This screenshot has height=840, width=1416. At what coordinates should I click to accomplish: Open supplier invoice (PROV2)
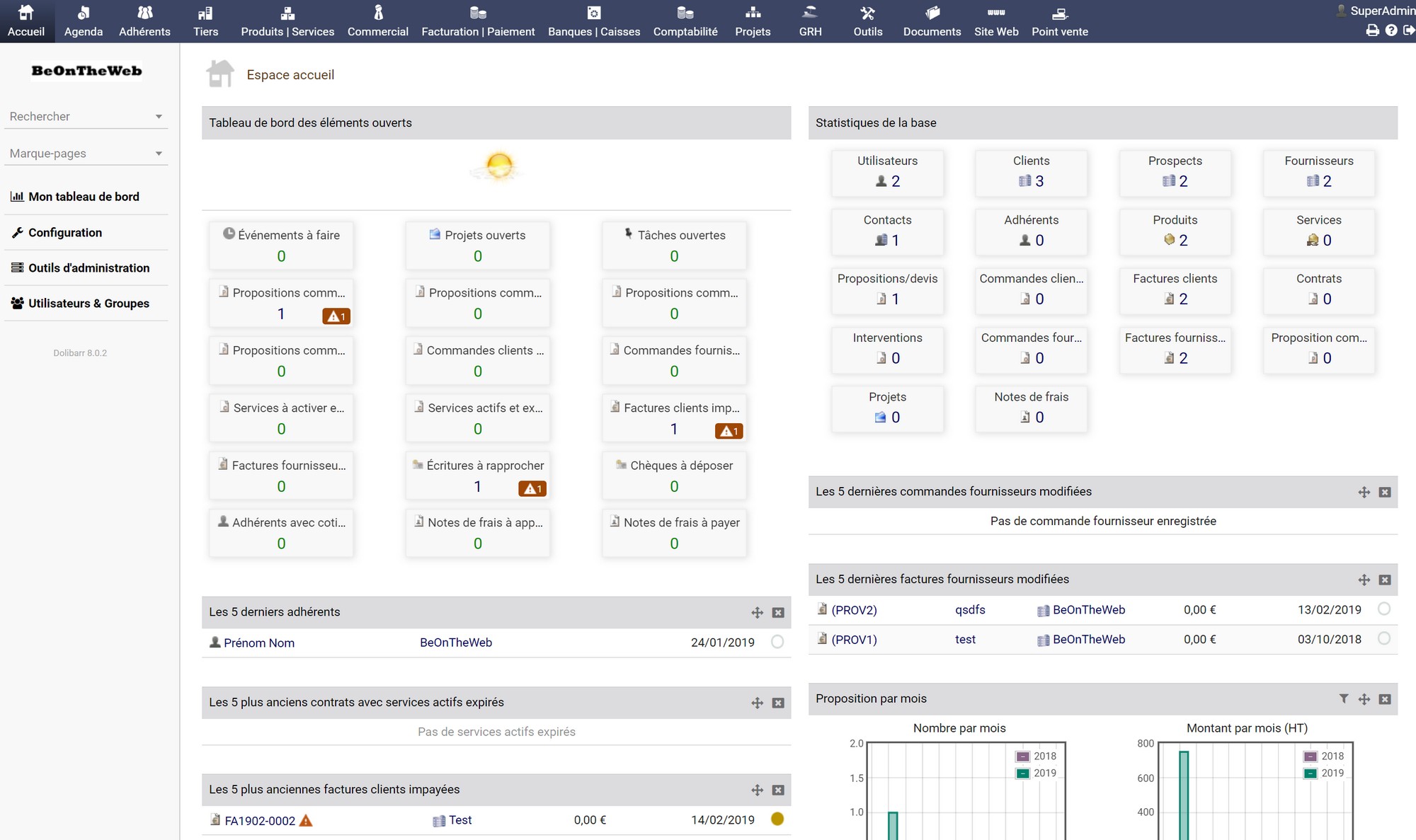[x=854, y=610]
